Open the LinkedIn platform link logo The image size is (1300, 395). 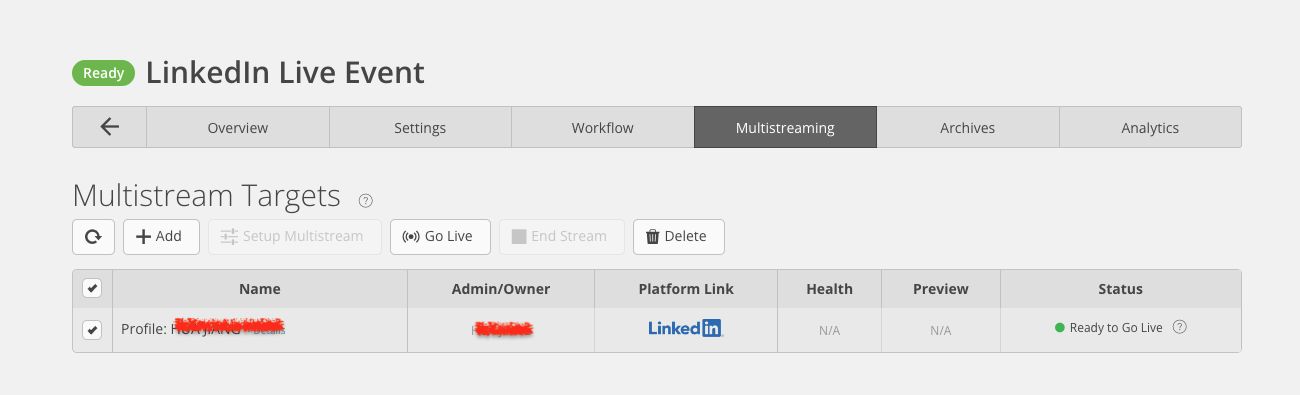click(x=685, y=328)
